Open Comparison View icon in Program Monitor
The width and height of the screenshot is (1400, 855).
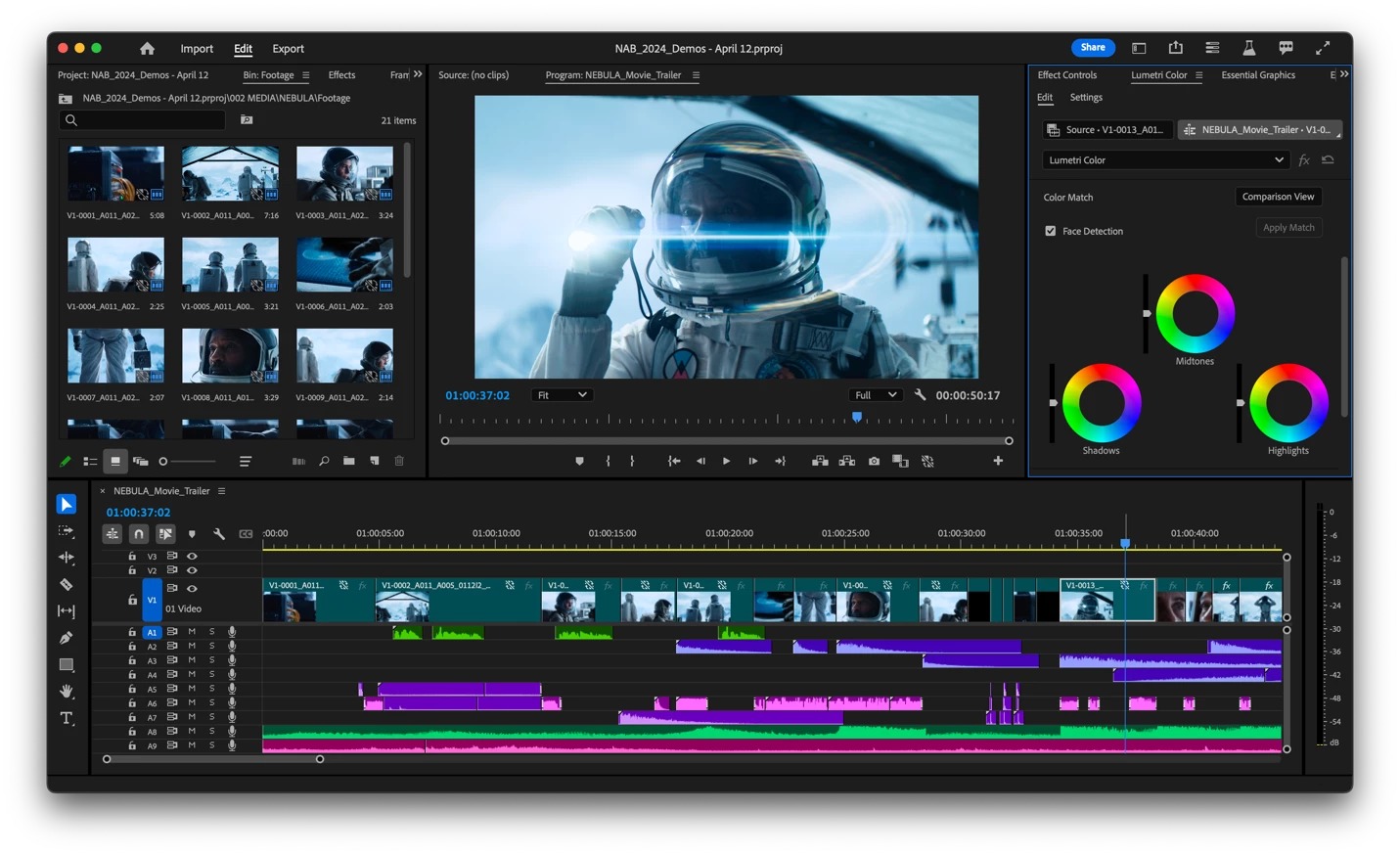click(900, 461)
